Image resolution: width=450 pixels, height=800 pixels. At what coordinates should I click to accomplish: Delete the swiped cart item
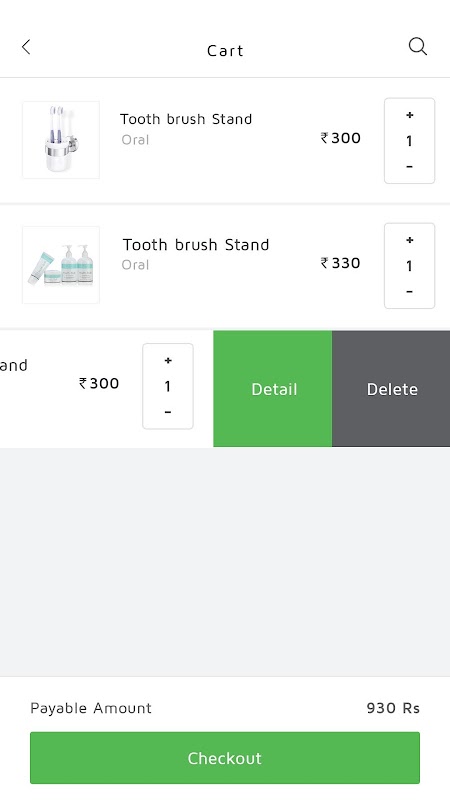[391, 389]
